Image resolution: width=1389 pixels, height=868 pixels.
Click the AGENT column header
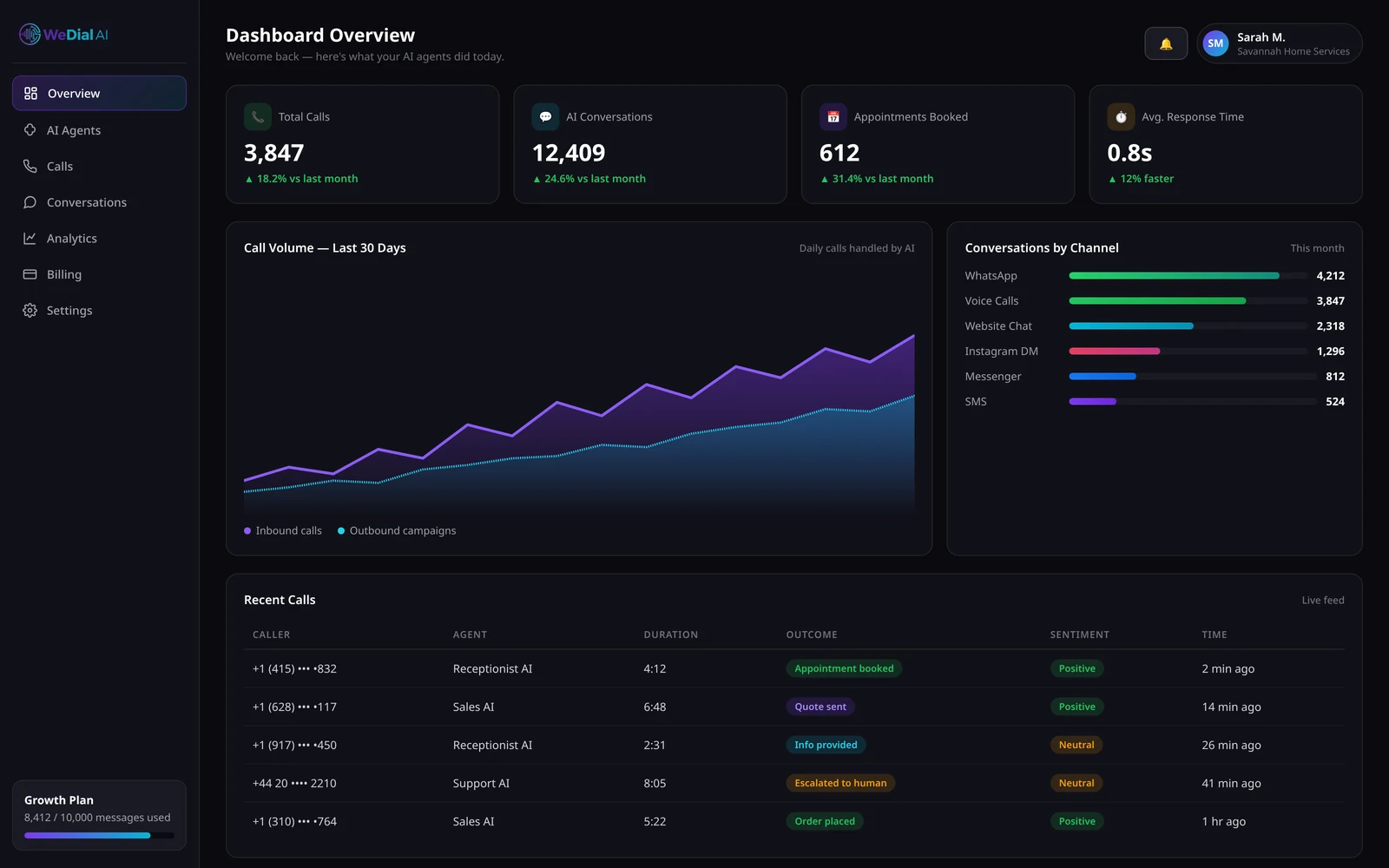pyautogui.click(x=470, y=635)
